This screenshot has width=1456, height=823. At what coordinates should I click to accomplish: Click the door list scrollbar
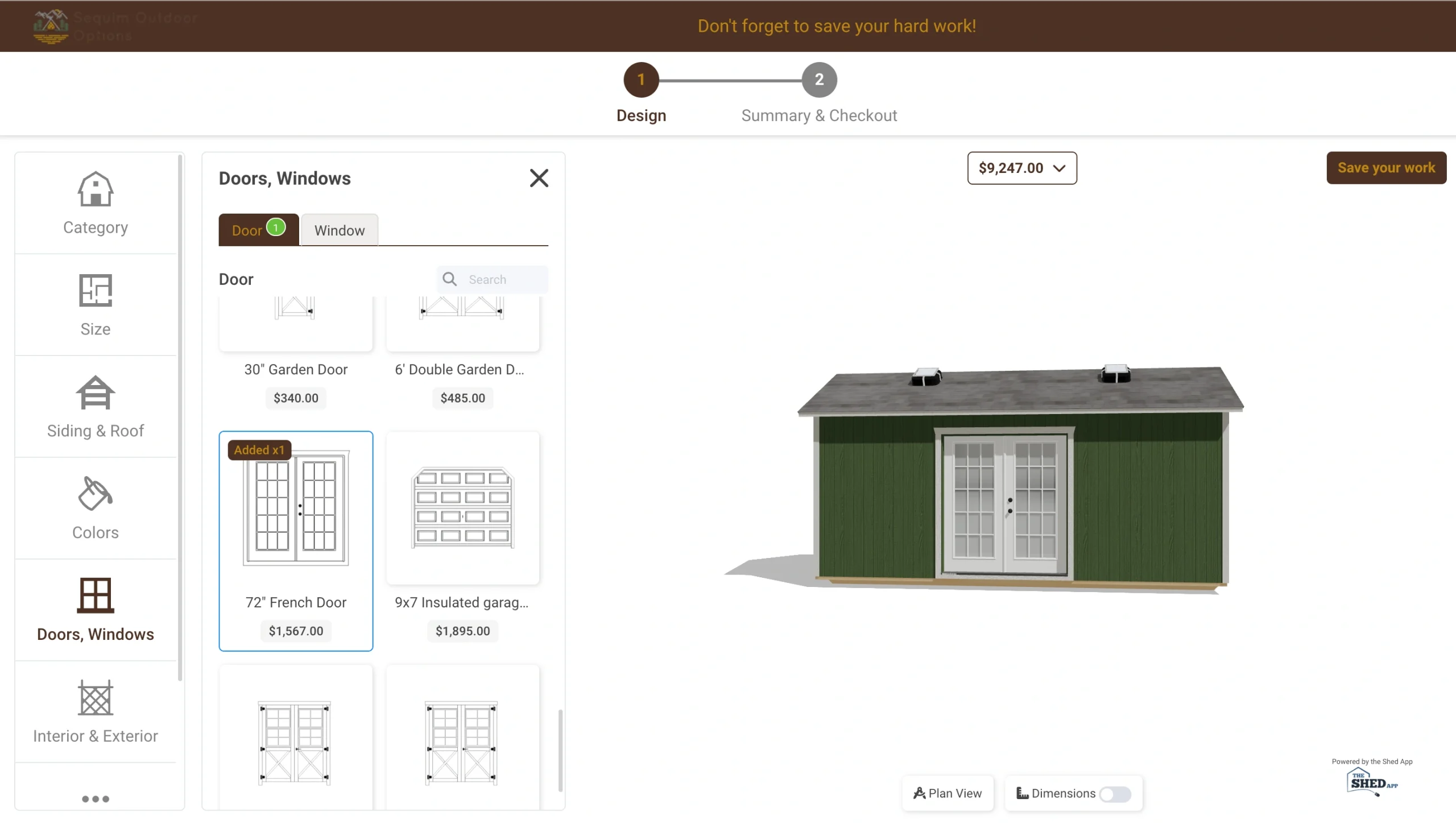[x=560, y=750]
